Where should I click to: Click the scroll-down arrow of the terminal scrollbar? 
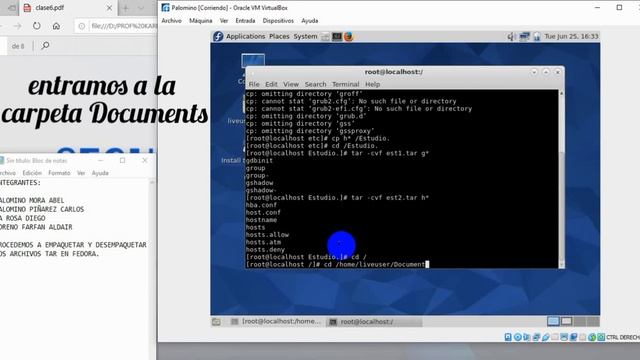pyautogui.click(x=562, y=265)
